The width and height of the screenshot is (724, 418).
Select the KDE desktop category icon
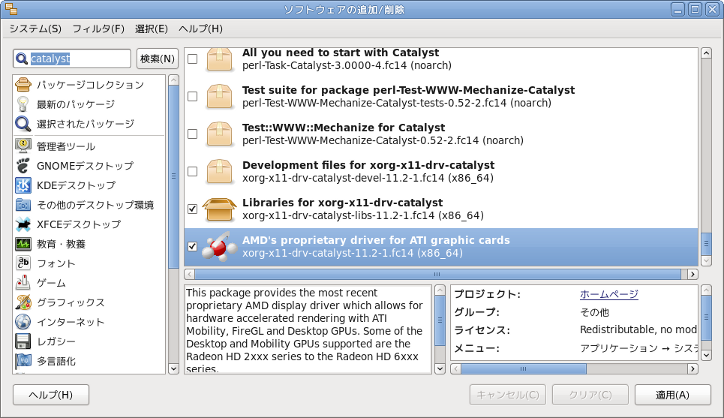coord(24,185)
